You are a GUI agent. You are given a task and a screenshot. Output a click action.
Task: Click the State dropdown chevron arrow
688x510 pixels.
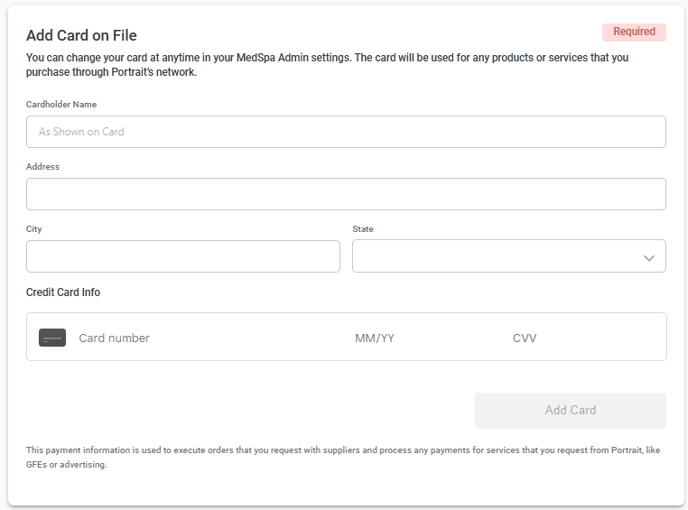pos(649,258)
